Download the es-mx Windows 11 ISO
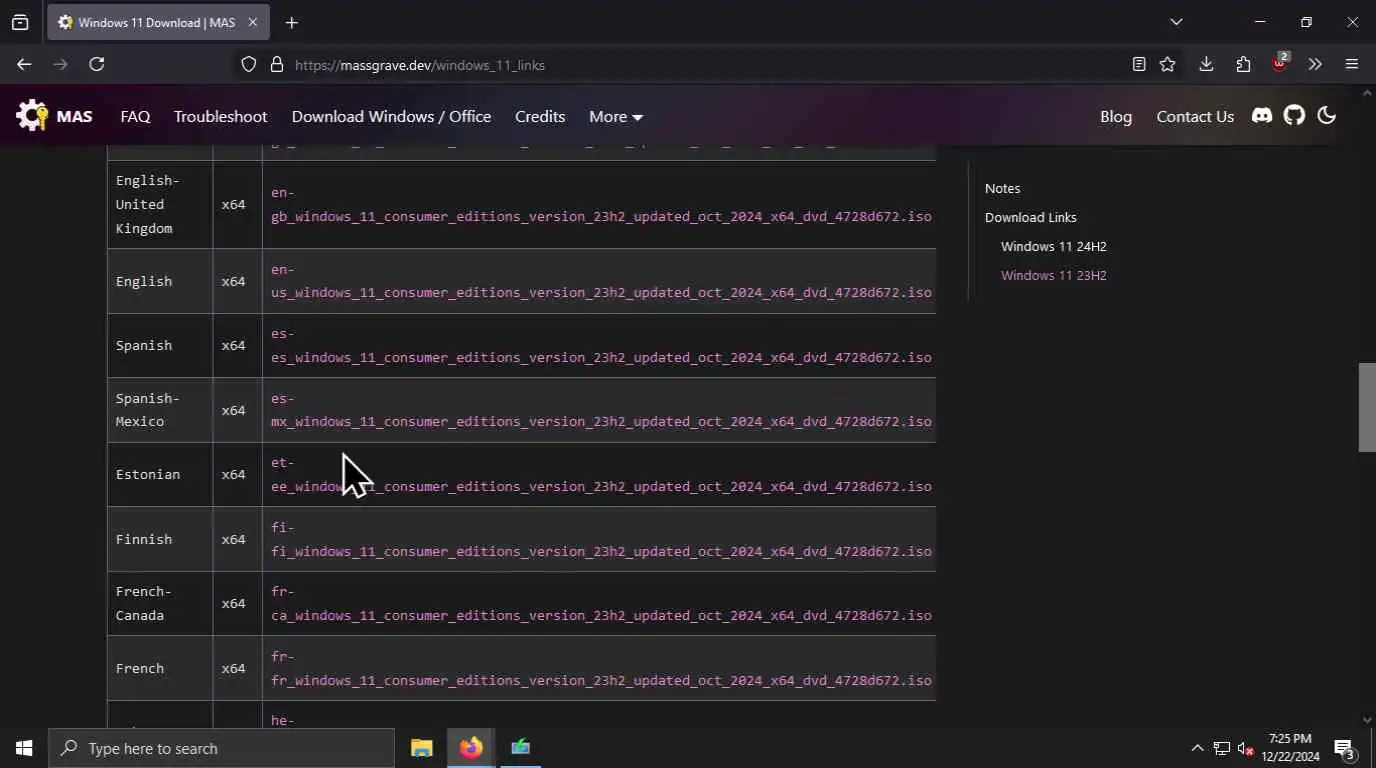This screenshot has width=1376, height=768. point(601,410)
